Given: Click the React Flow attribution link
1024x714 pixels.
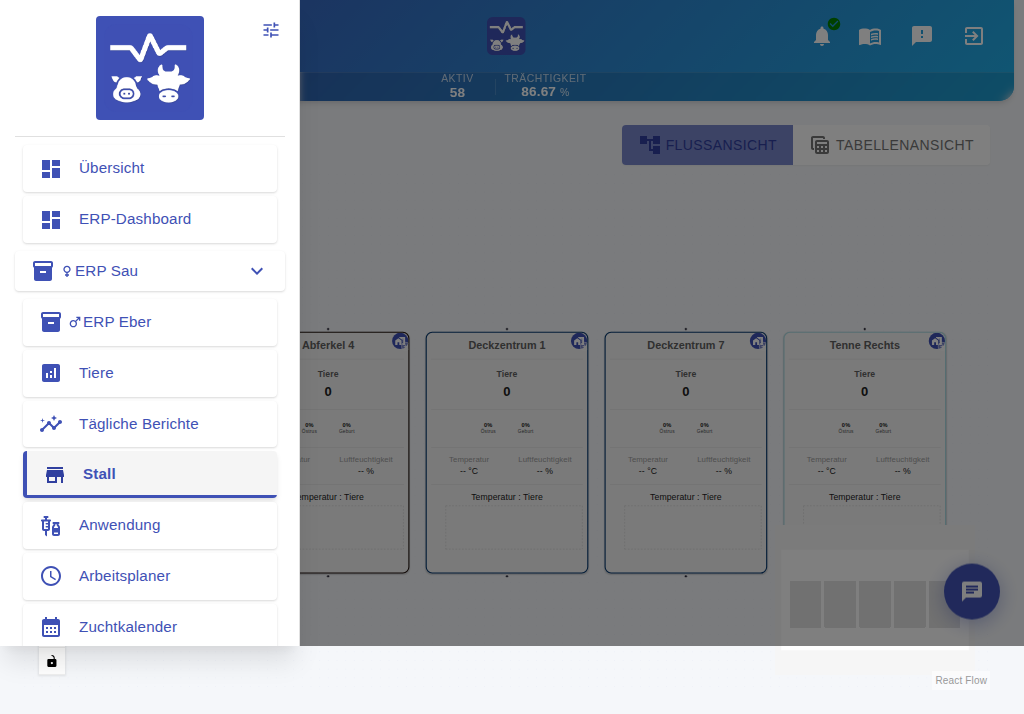Looking at the screenshot, I should pyautogui.click(x=961, y=680).
